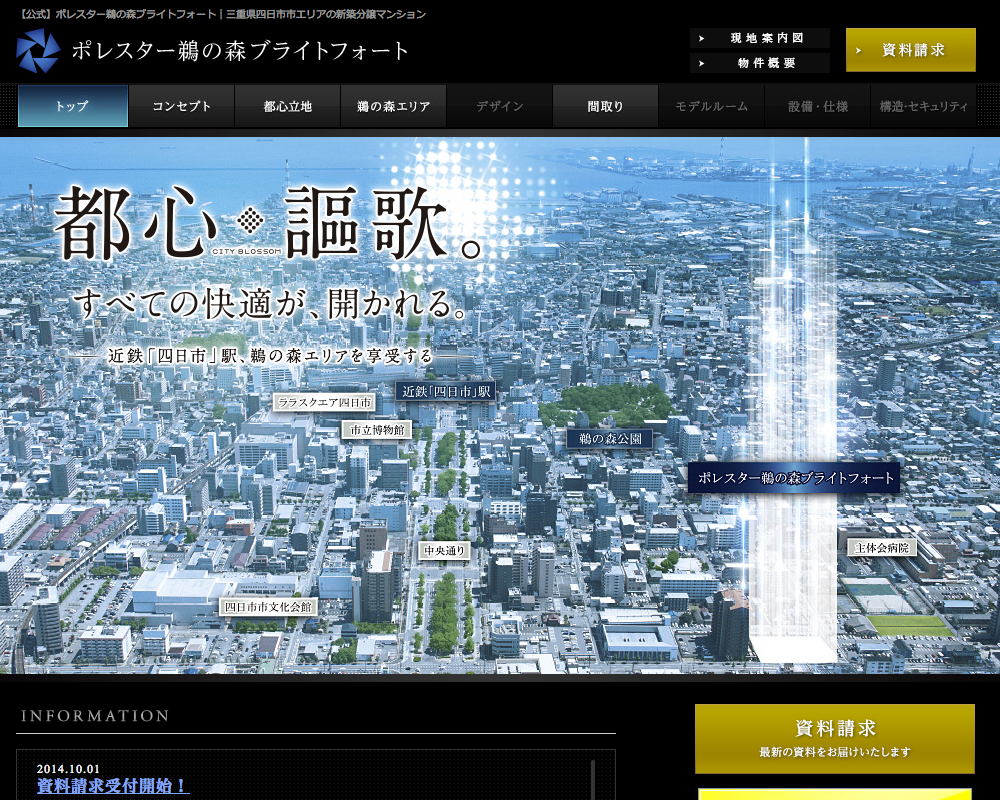Screen dimensions: 1000x800
Task: Switch to the 鵜の森エリア tab
Action: (393, 106)
